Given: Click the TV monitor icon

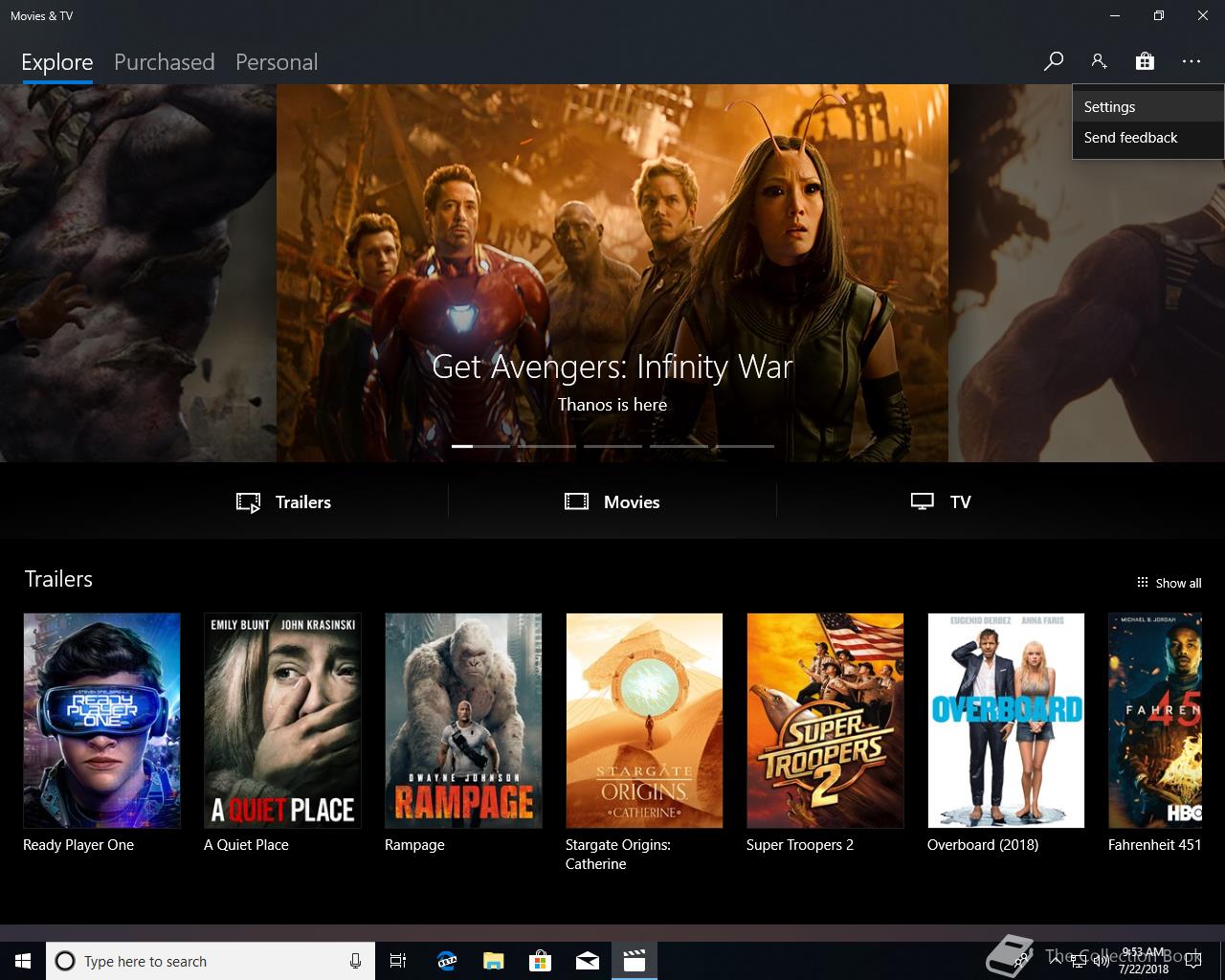Looking at the screenshot, I should (922, 501).
